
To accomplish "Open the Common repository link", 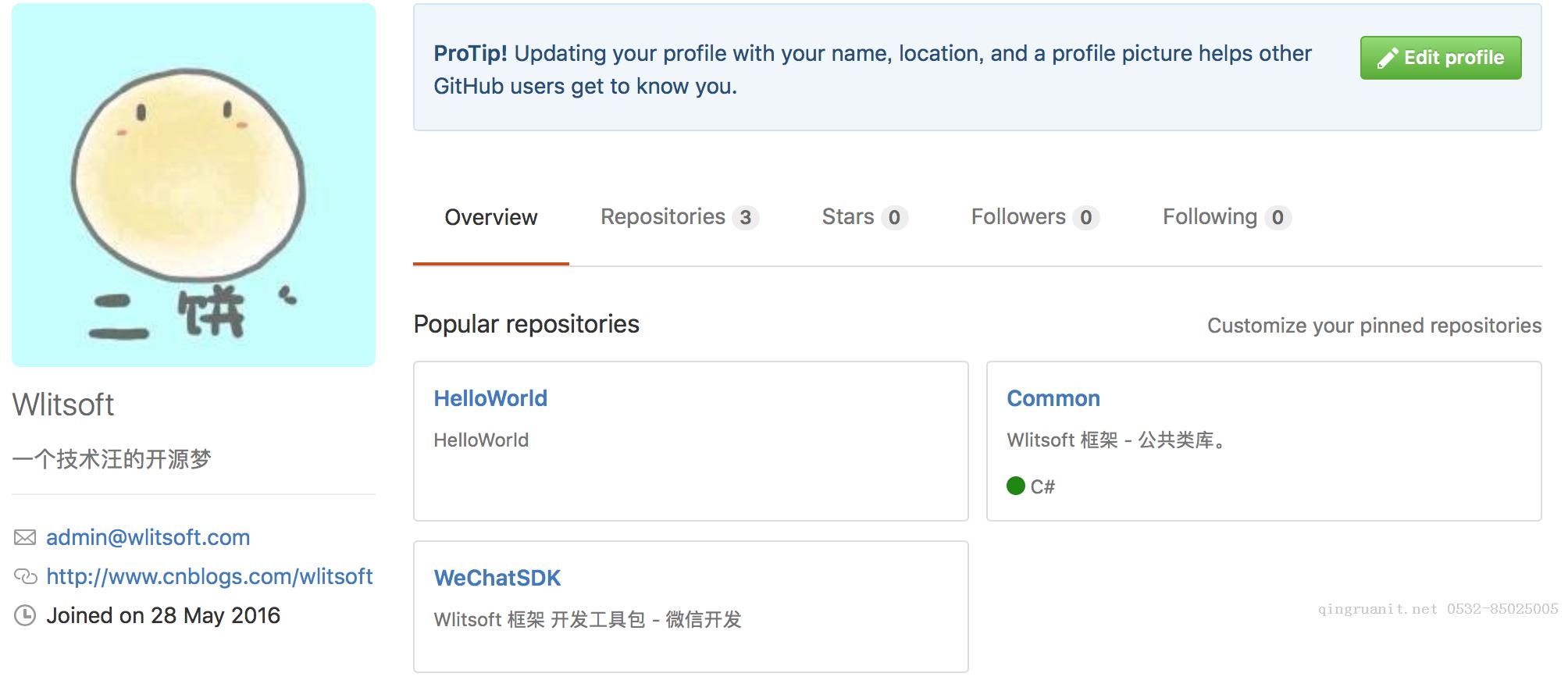I will pyautogui.click(x=1053, y=399).
